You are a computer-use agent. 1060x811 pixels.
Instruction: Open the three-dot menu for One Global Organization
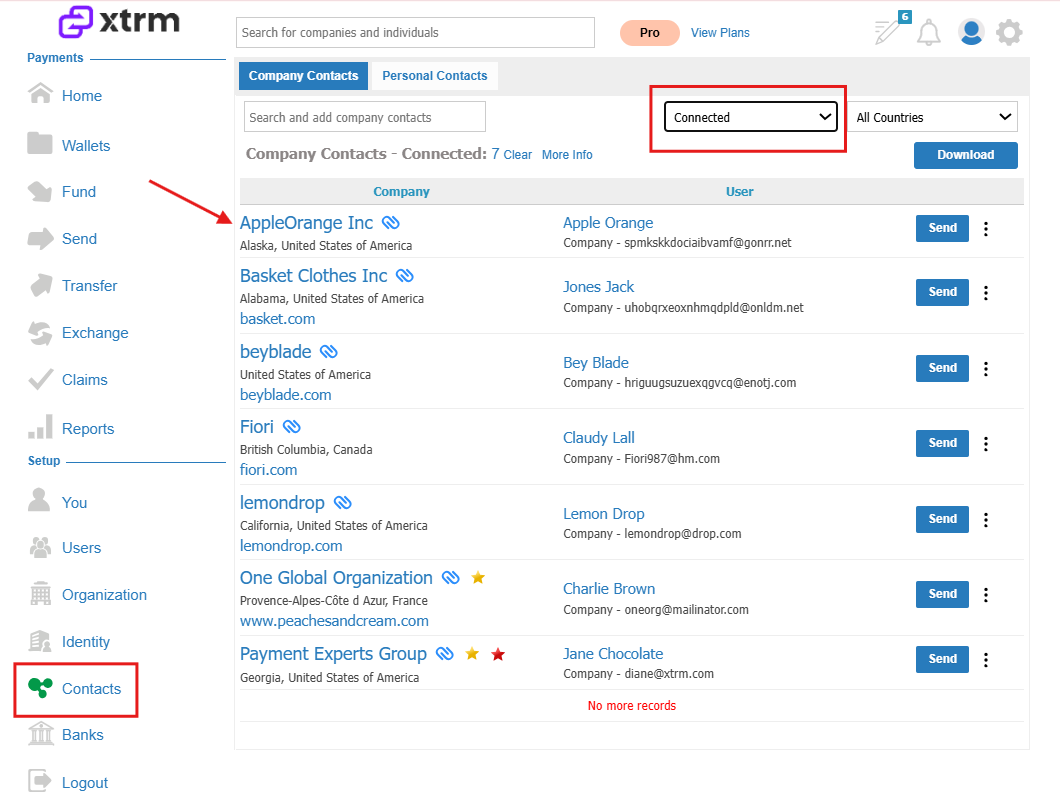[986, 595]
